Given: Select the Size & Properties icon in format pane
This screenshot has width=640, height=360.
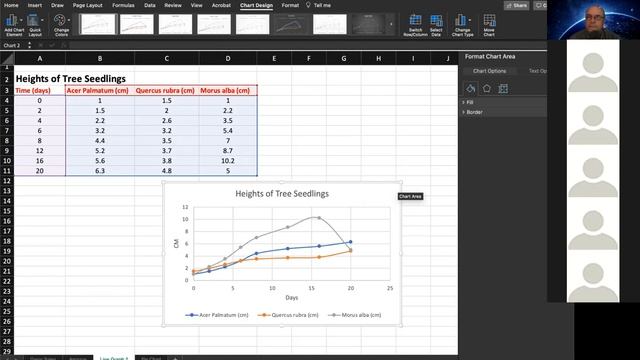Looking at the screenshot, I should click(503, 88).
